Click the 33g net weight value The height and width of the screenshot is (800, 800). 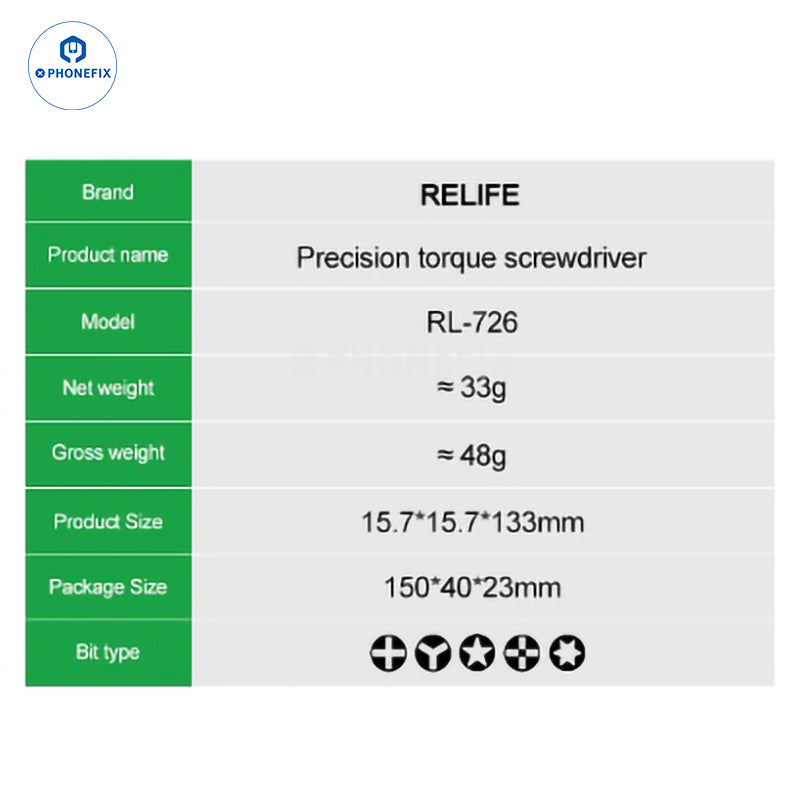click(x=471, y=388)
